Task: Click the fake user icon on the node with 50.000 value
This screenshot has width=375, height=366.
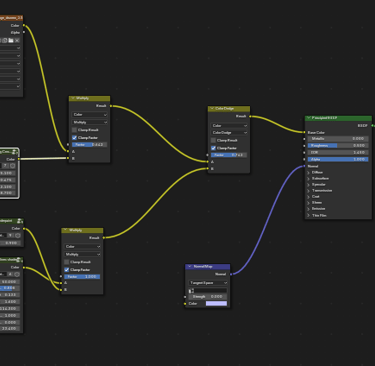Action: tap(17, 274)
